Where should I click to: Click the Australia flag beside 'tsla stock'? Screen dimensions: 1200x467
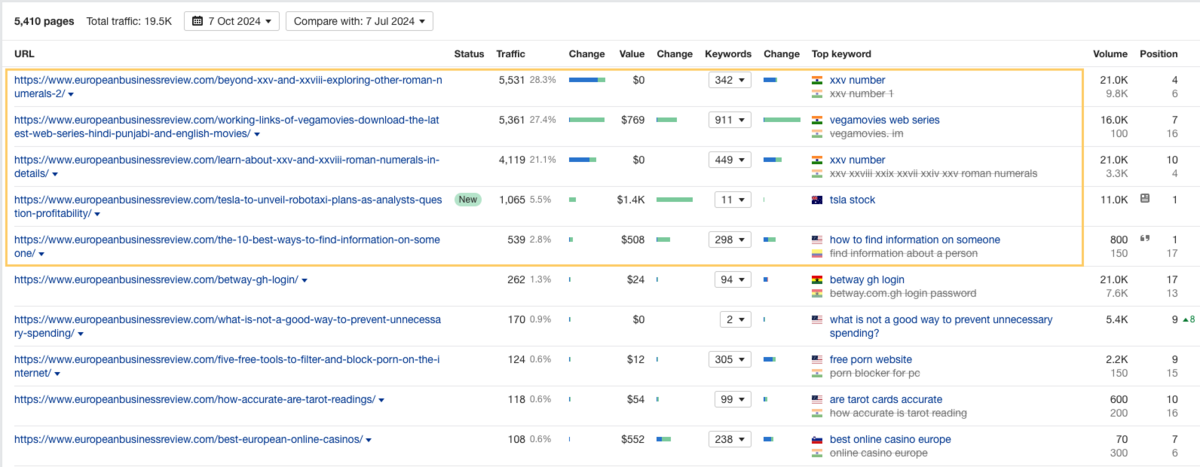click(817, 200)
